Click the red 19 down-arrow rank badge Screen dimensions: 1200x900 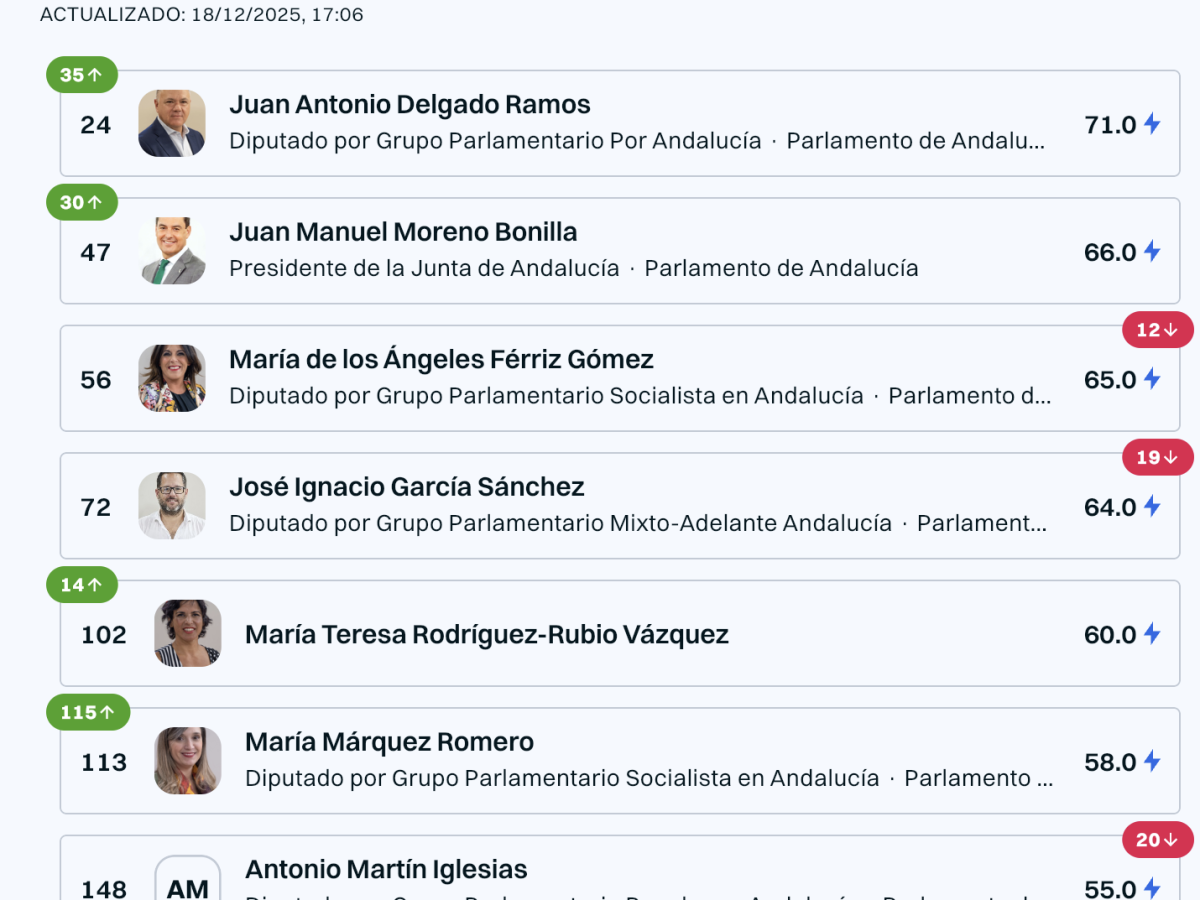click(1157, 457)
